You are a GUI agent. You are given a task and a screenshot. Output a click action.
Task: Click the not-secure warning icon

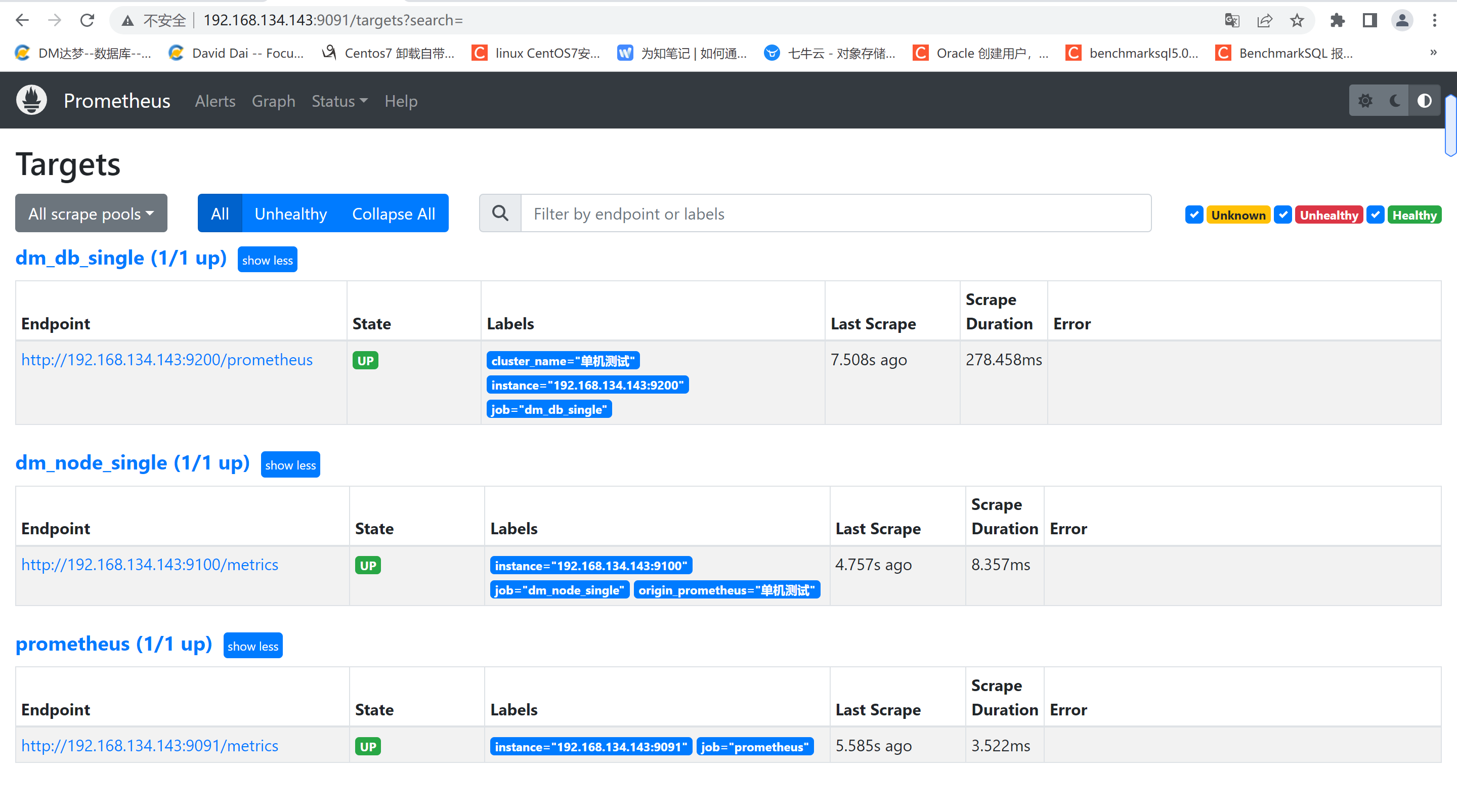point(128,21)
